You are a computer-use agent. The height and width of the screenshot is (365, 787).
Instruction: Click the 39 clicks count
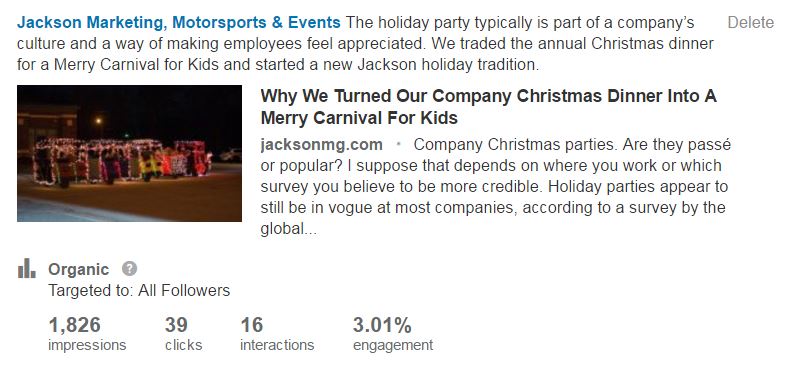pyautogui.click(x=176, y=325)
